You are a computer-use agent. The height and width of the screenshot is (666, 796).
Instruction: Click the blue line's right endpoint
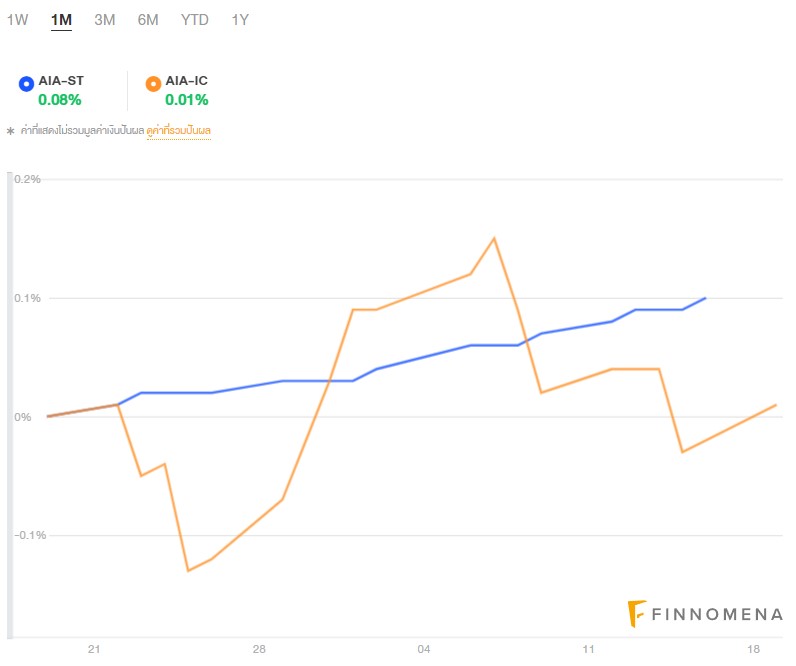(x=706, y=298)
